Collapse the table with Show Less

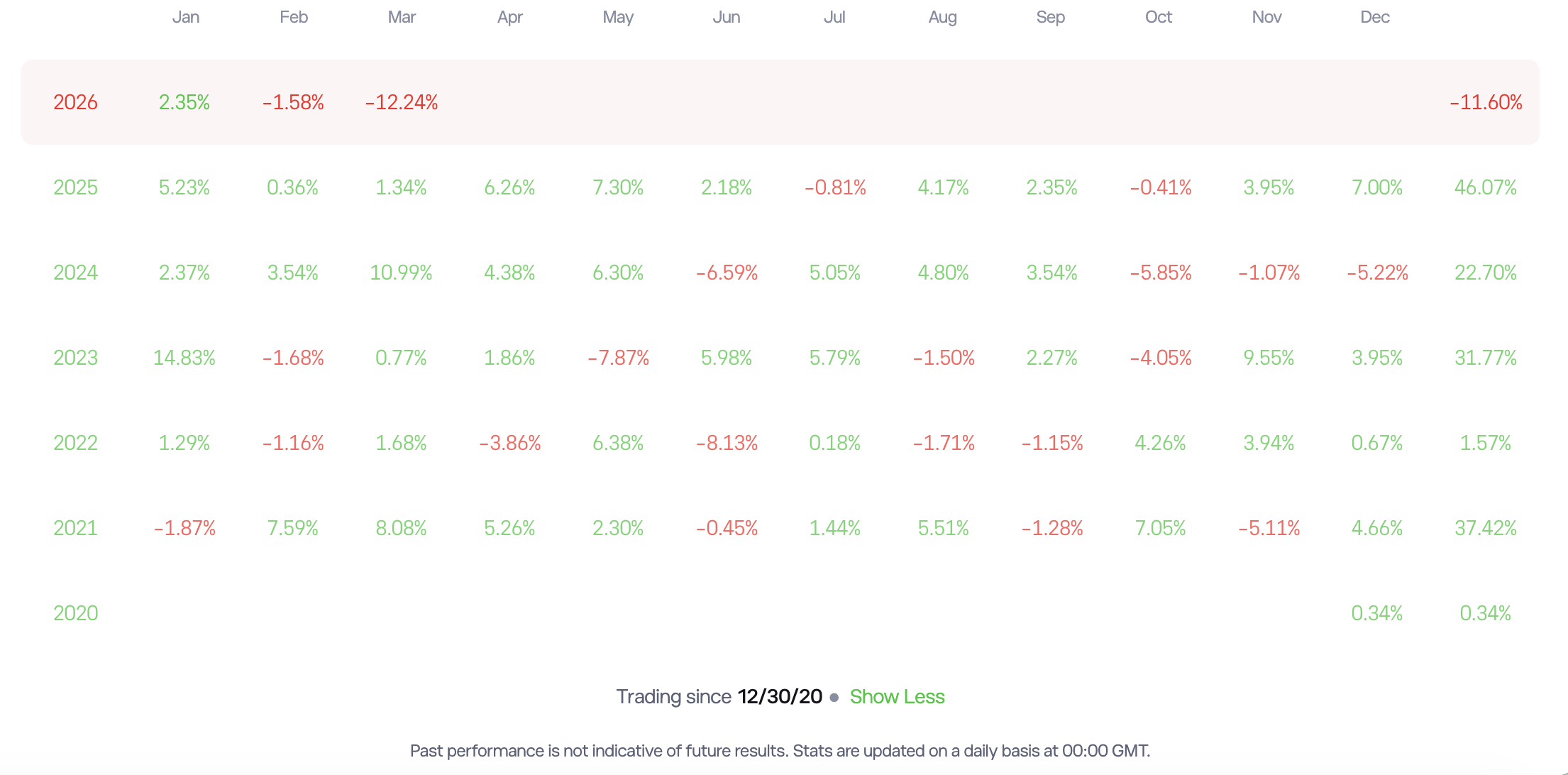tap(897, 697)
